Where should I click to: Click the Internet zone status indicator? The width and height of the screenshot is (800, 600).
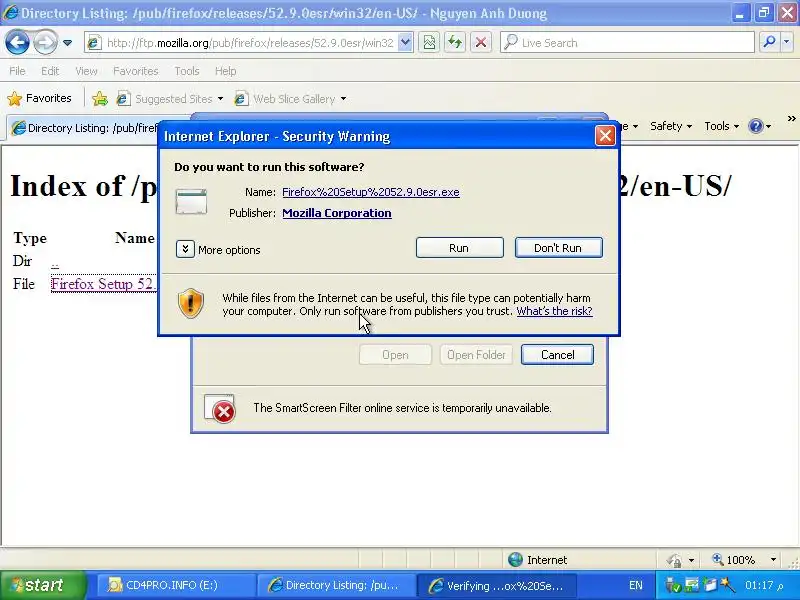[x=538, y=560]
